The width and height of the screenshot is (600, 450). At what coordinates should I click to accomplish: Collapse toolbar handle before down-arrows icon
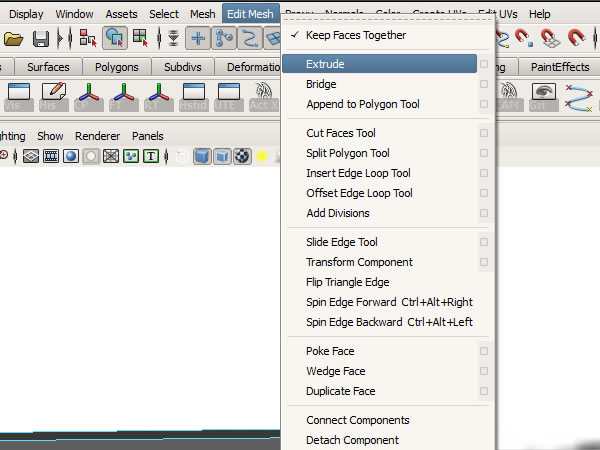click(159, 38)
